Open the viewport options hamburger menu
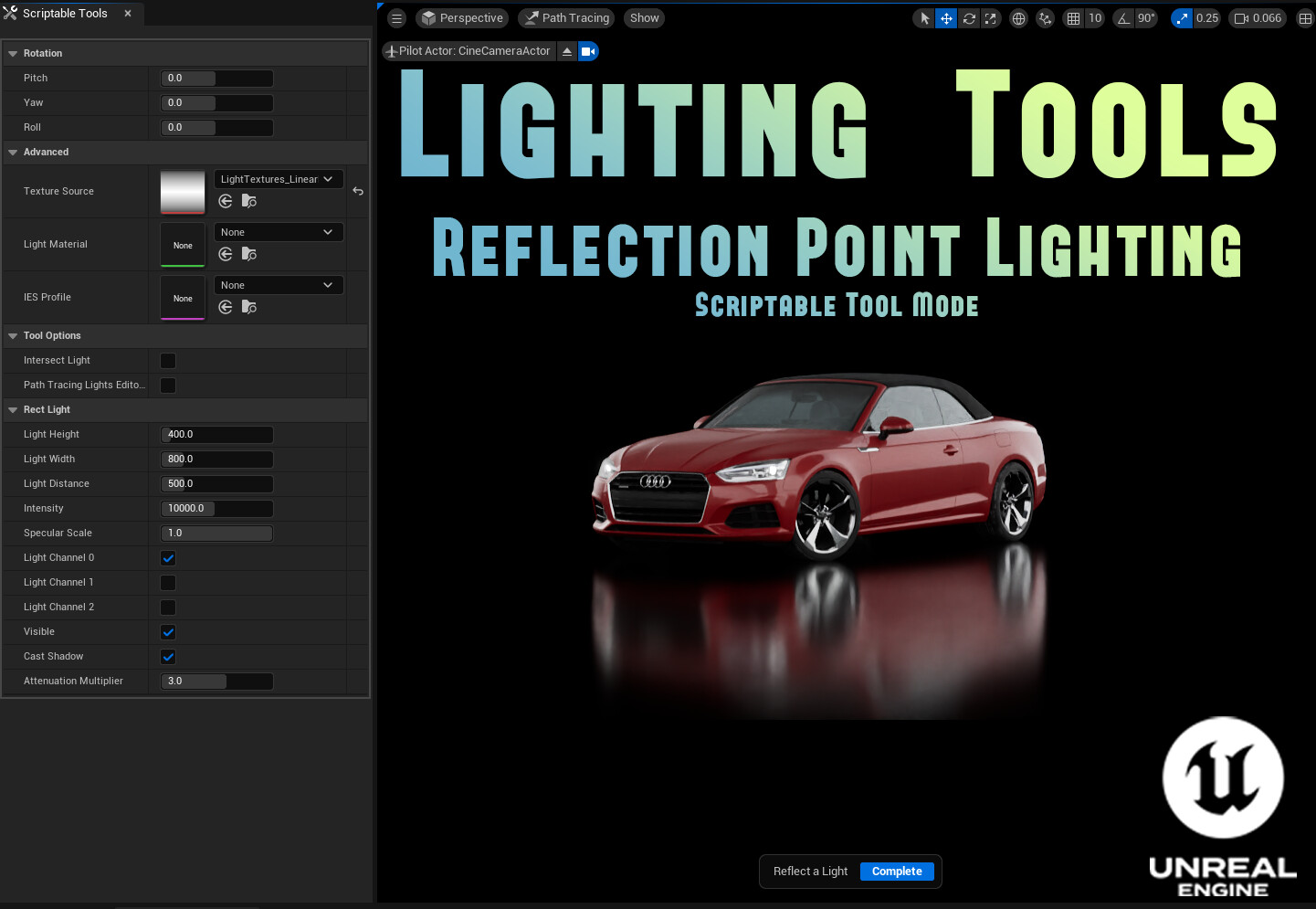The image size is (1316, 909). click(x=396, y=18)
